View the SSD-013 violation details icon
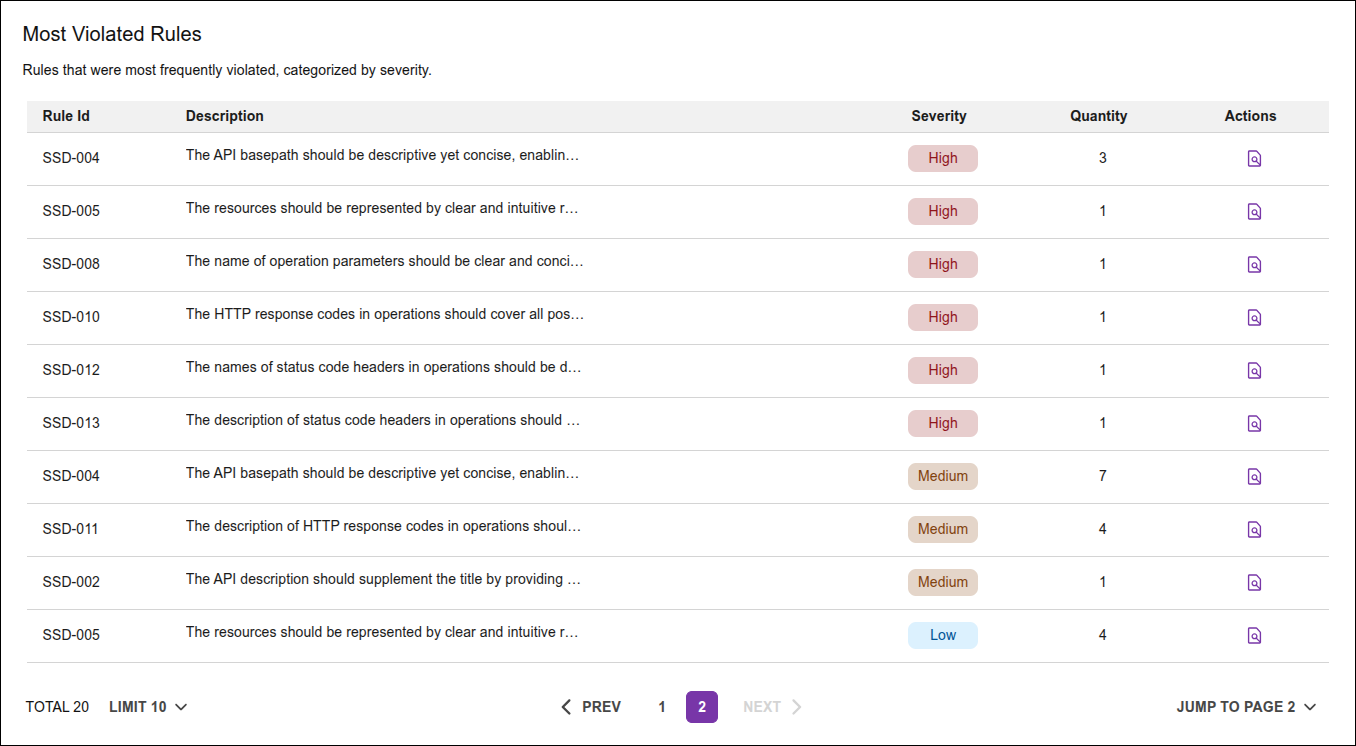The height and width of the screenshot is (746, 1356). (x=1254, y=423)
